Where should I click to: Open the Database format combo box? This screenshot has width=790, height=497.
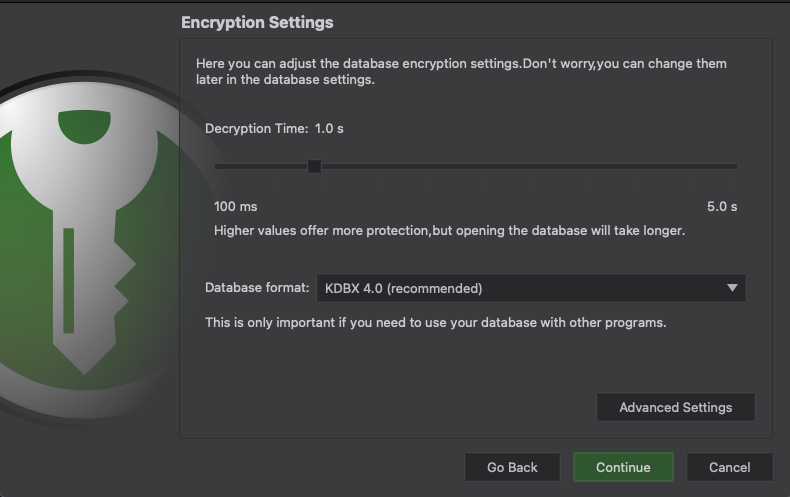pos(530,288)
